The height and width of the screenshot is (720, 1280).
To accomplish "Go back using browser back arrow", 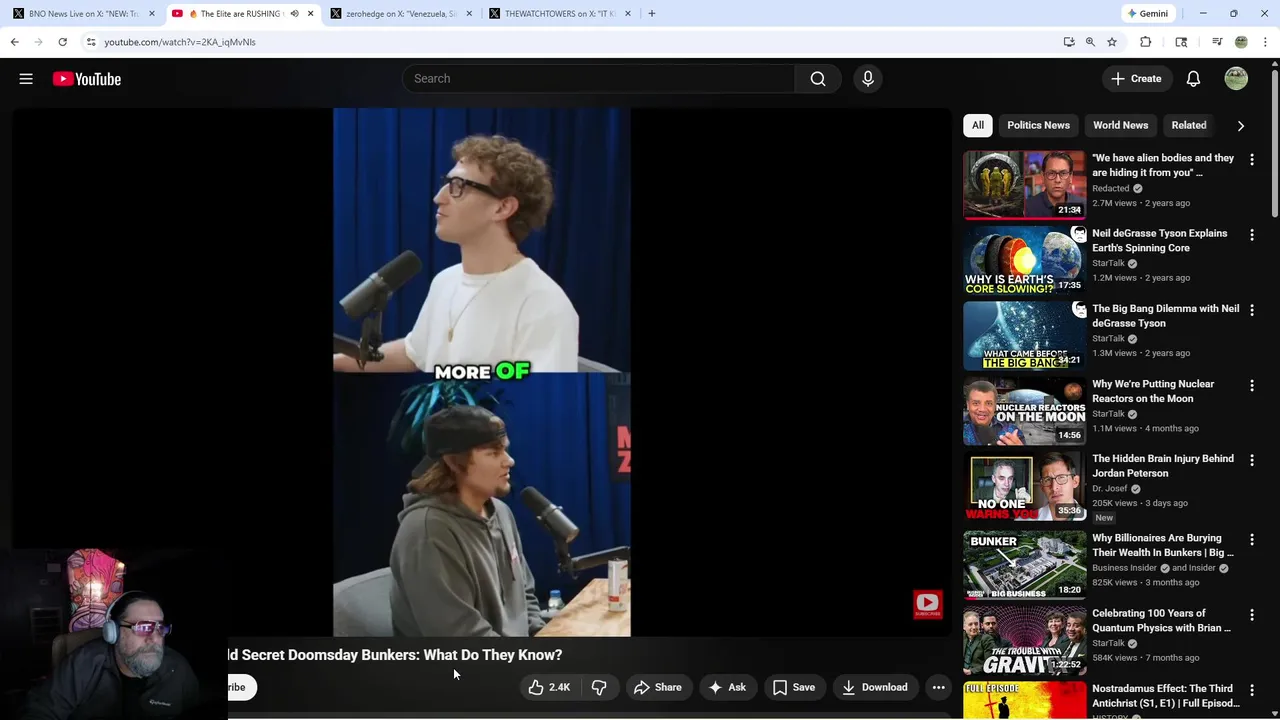I will pyautogui.click(x=15, y=42).
